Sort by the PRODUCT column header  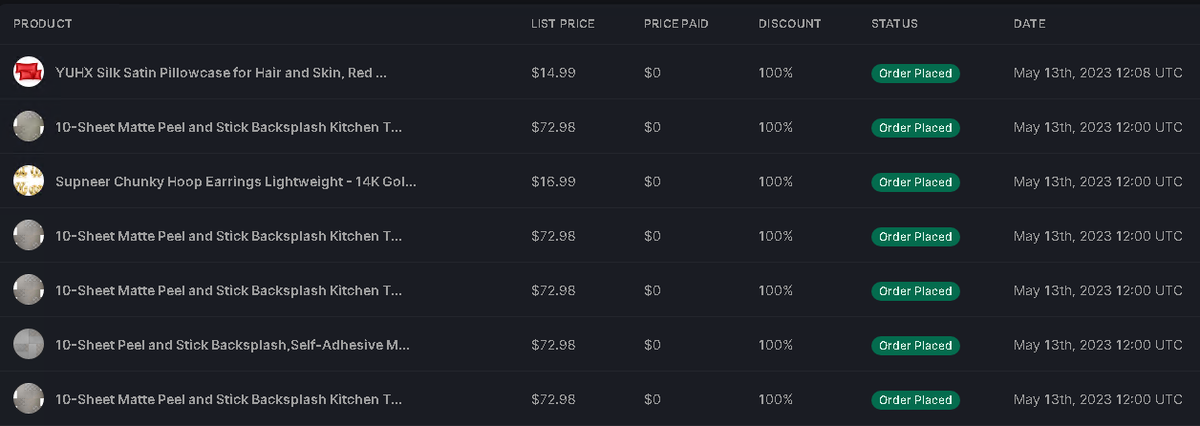click(43, 23)
